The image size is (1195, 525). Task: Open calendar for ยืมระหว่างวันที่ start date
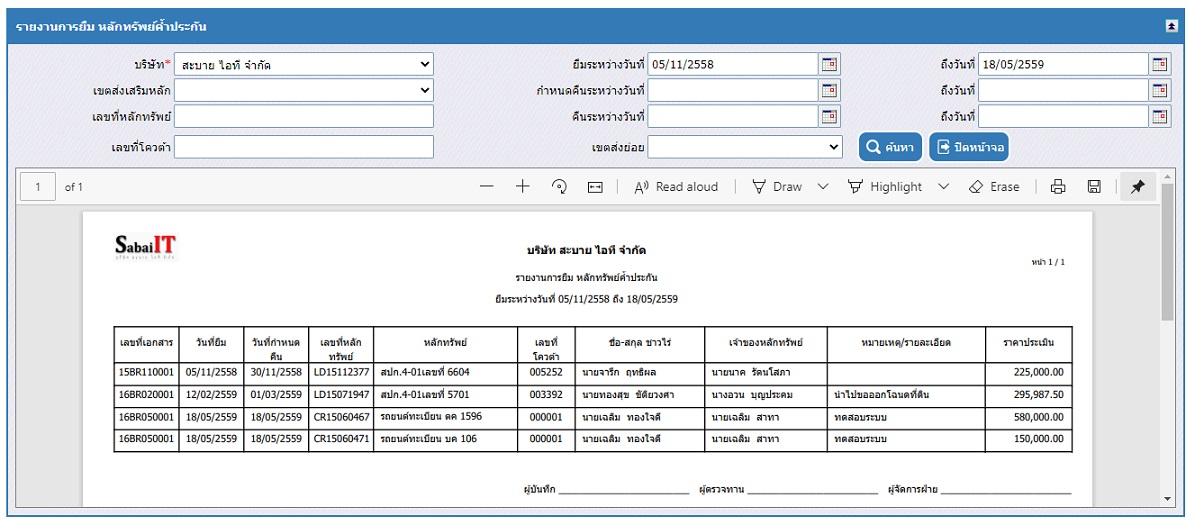830,64
